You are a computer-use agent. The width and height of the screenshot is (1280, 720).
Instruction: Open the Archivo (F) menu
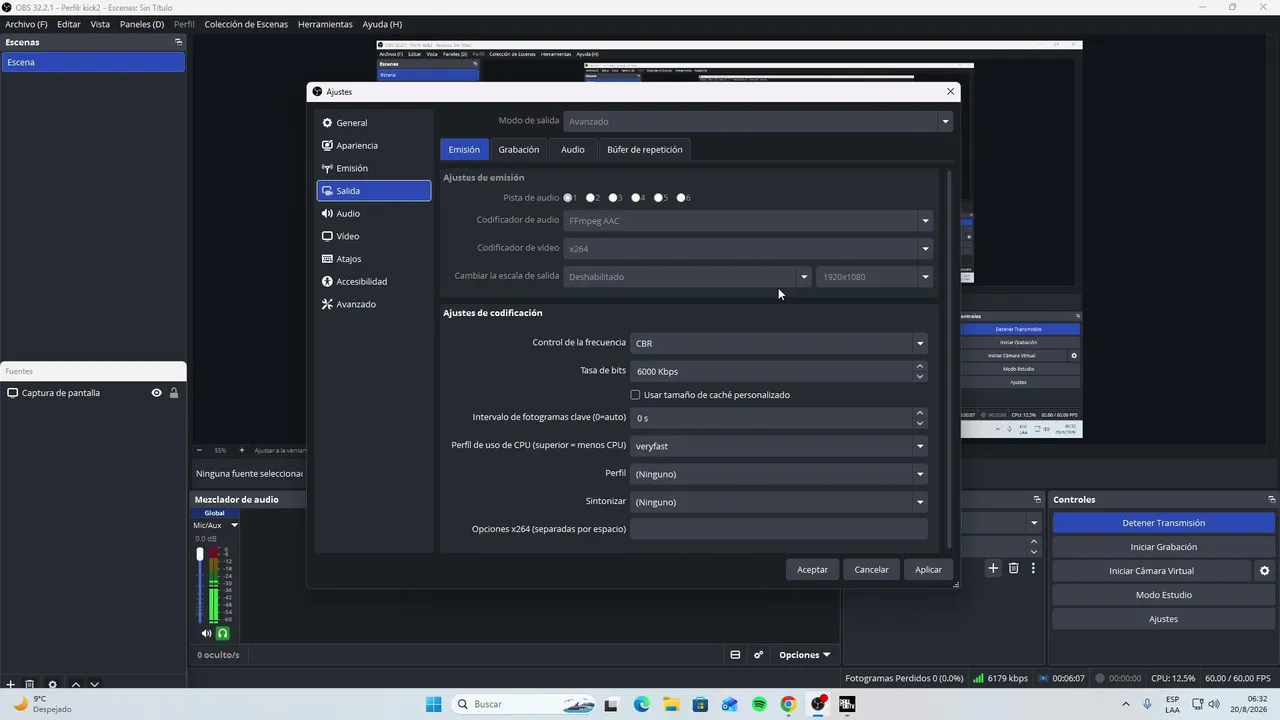tap(27, 24)
